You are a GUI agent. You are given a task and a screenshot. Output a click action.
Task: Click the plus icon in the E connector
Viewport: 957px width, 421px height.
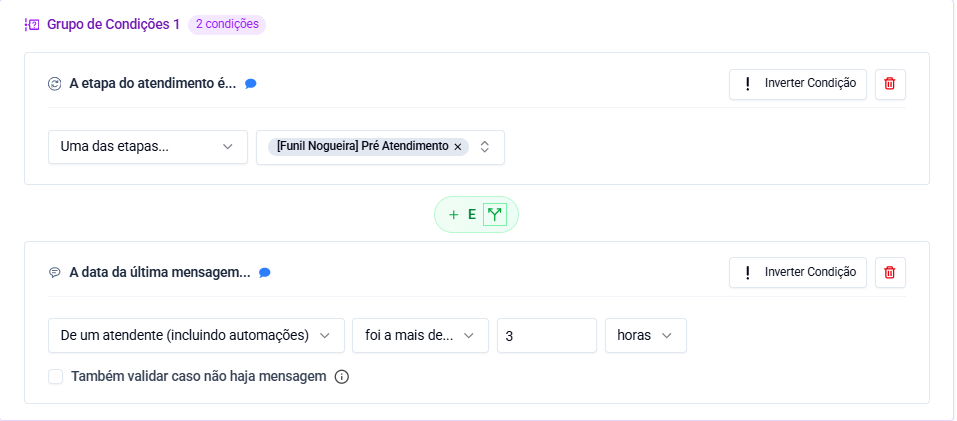453,214
